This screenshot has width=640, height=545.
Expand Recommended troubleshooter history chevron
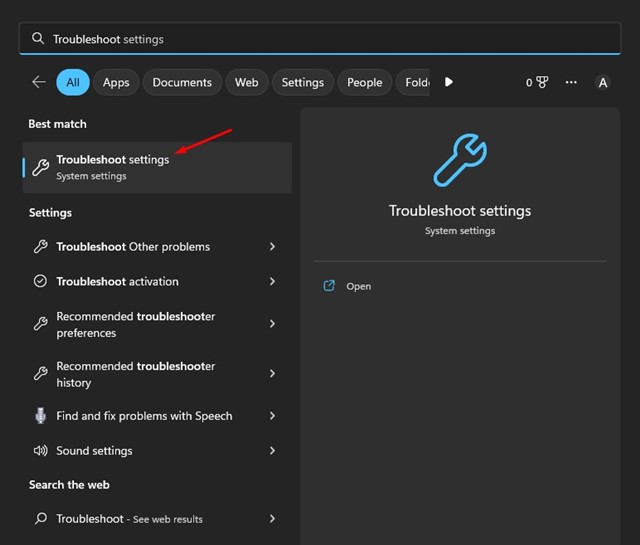click(x=272, y=374)
